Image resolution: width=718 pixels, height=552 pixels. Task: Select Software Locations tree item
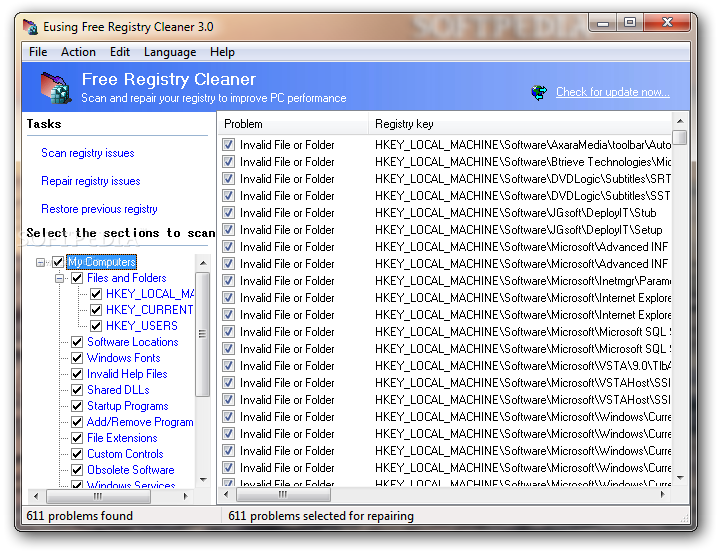(133, 342)
